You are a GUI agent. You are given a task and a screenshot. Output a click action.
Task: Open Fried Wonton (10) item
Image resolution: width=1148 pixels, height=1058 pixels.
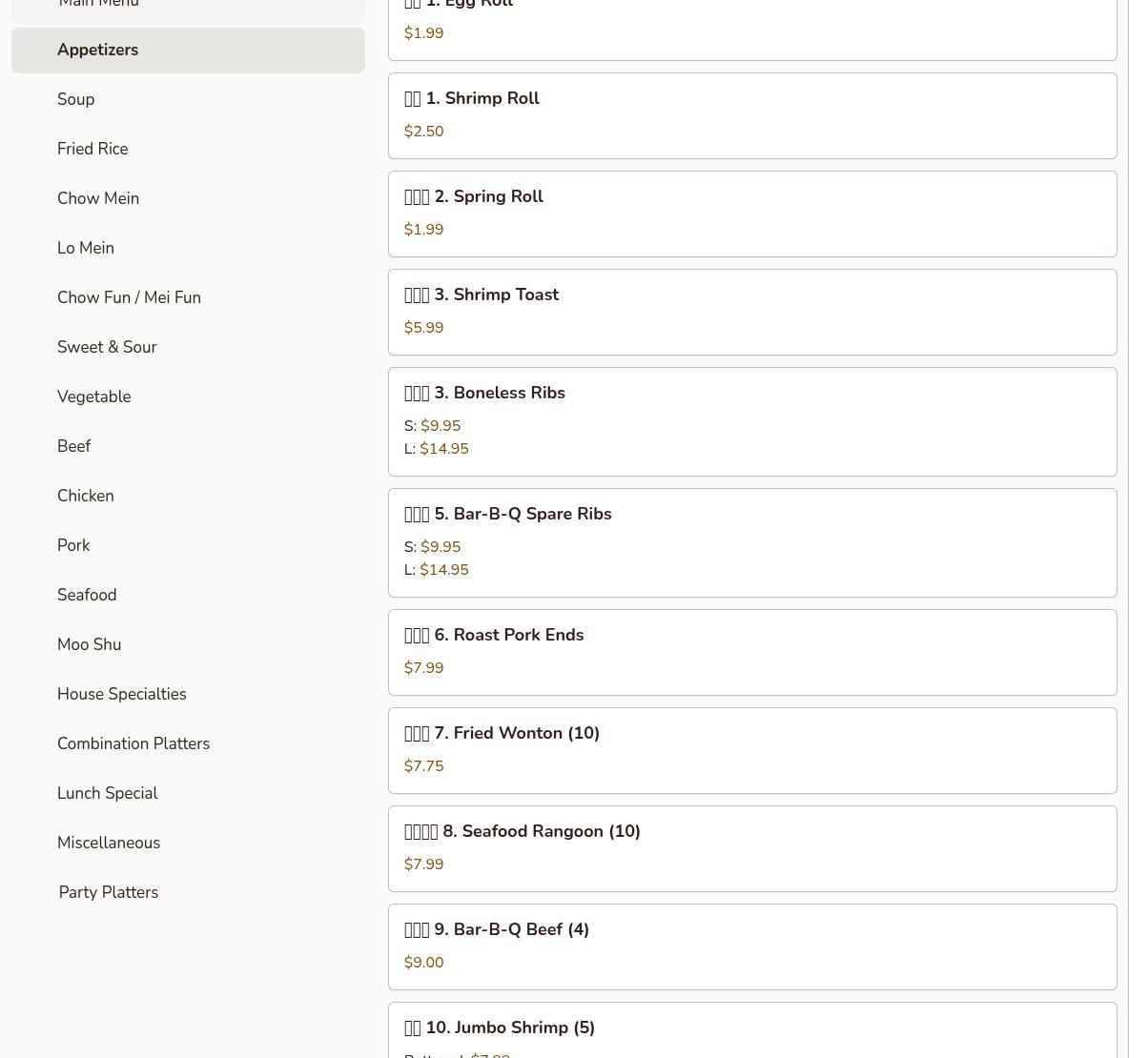pyautogui.click(x=751, y=750)
